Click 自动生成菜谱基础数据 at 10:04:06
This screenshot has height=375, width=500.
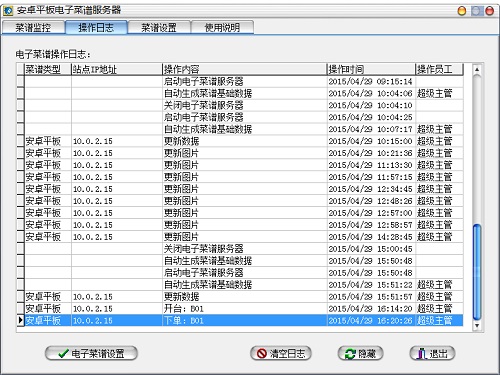coord(244,93)
